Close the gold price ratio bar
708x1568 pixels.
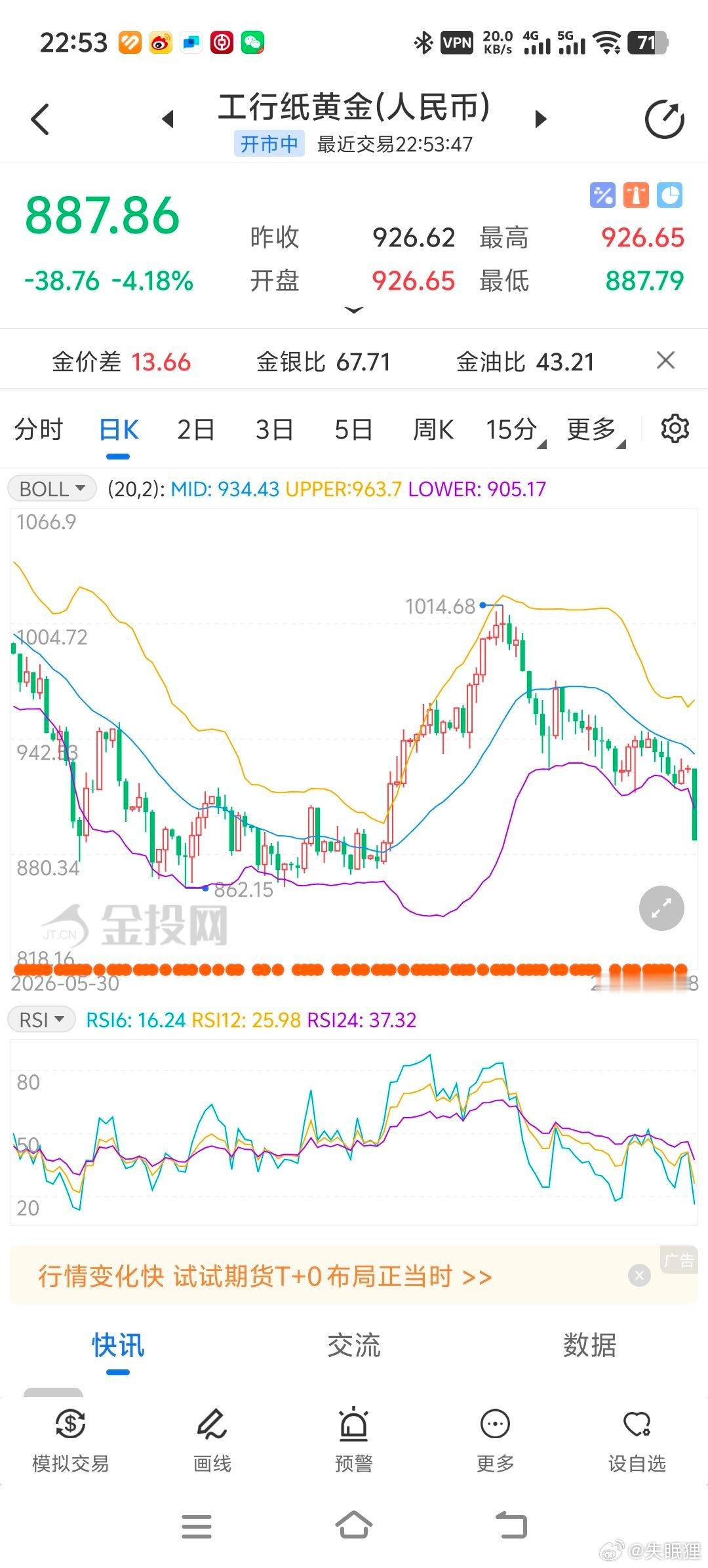point(665,360)
